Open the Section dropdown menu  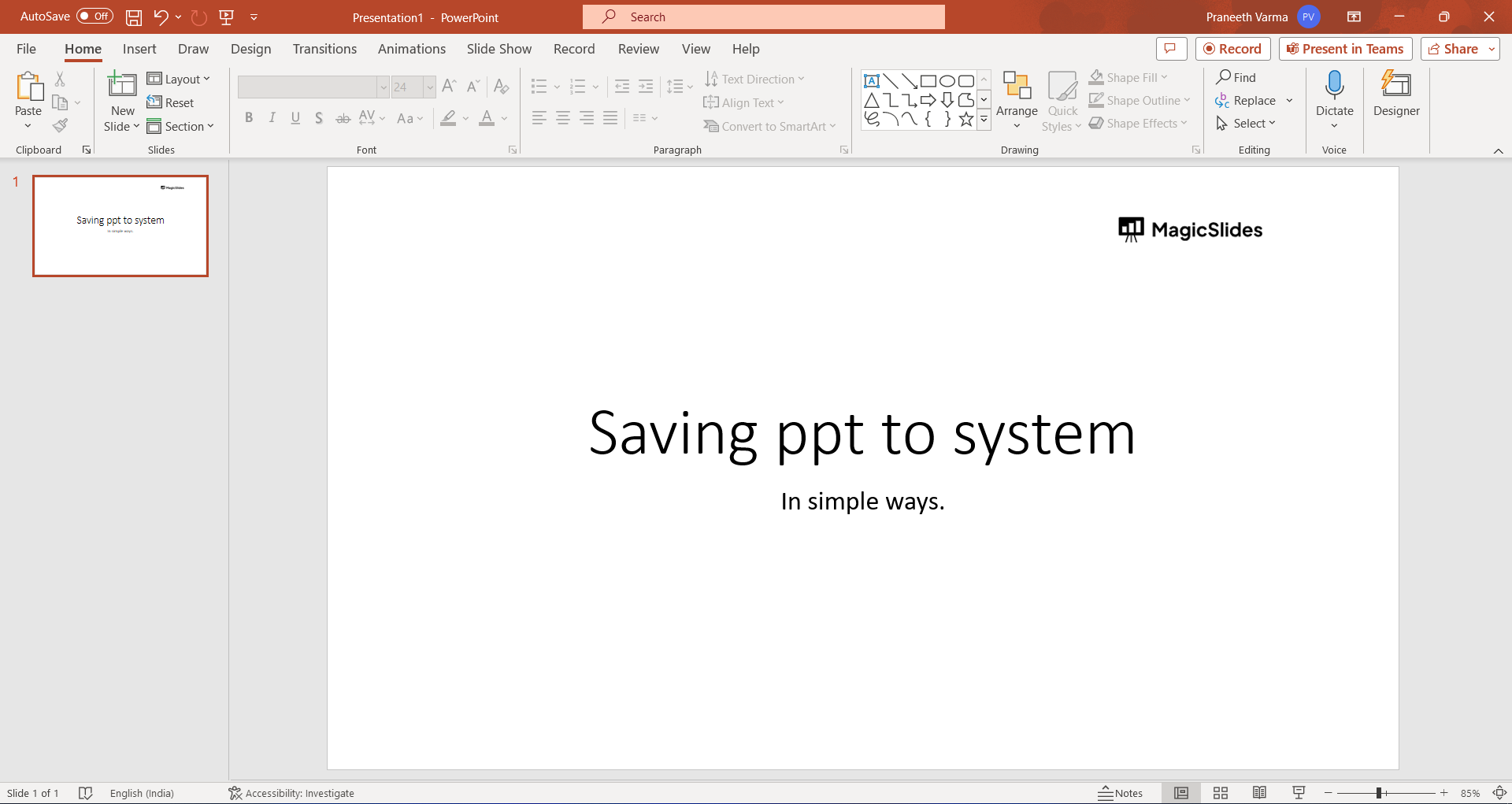(180, 127)
